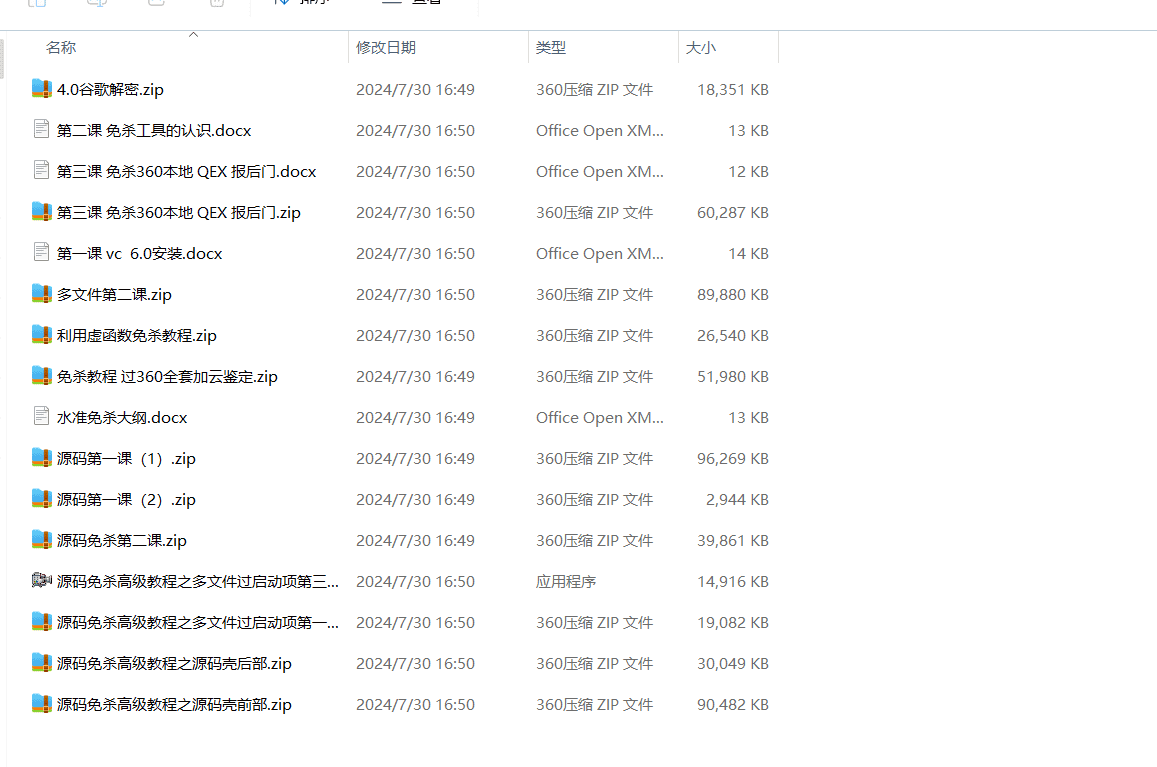
Task: Click the modified date of 4.0谷歌解密.zip
Action: [415, 89]
